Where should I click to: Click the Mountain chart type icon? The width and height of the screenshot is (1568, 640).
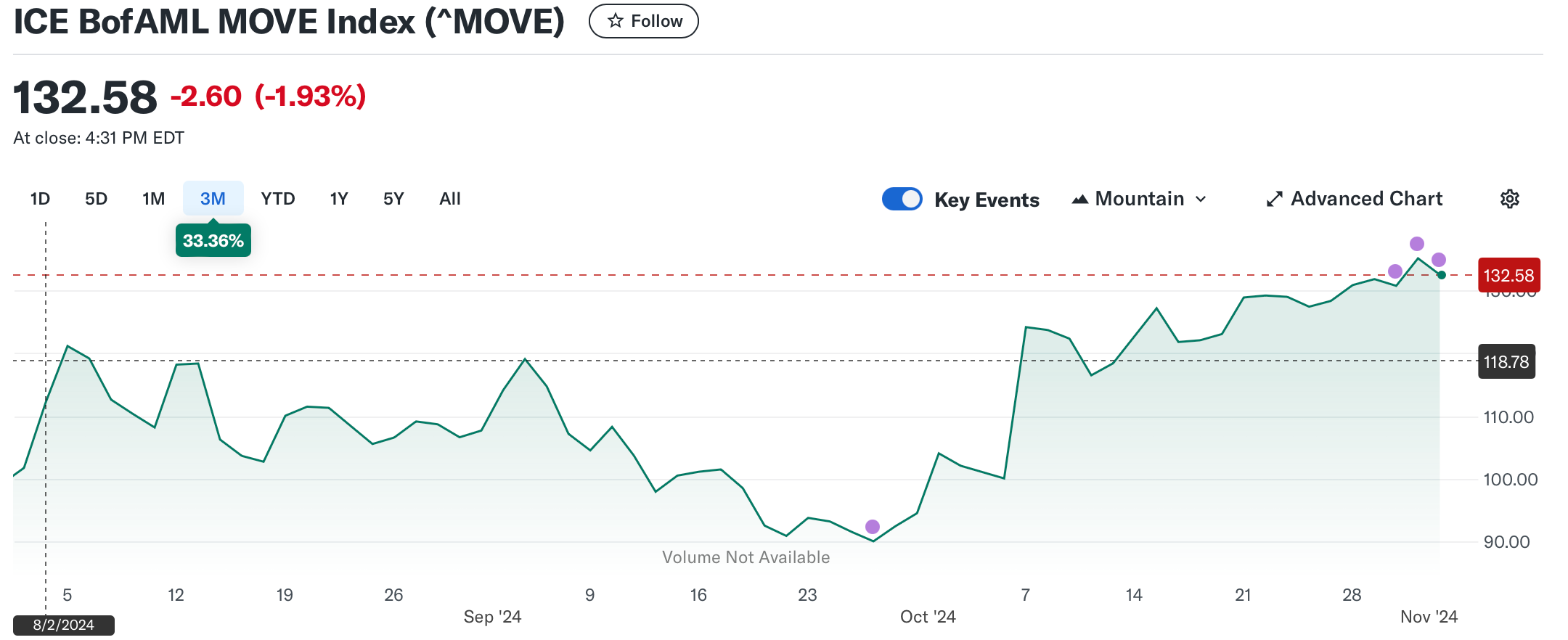coord(1080,199)
